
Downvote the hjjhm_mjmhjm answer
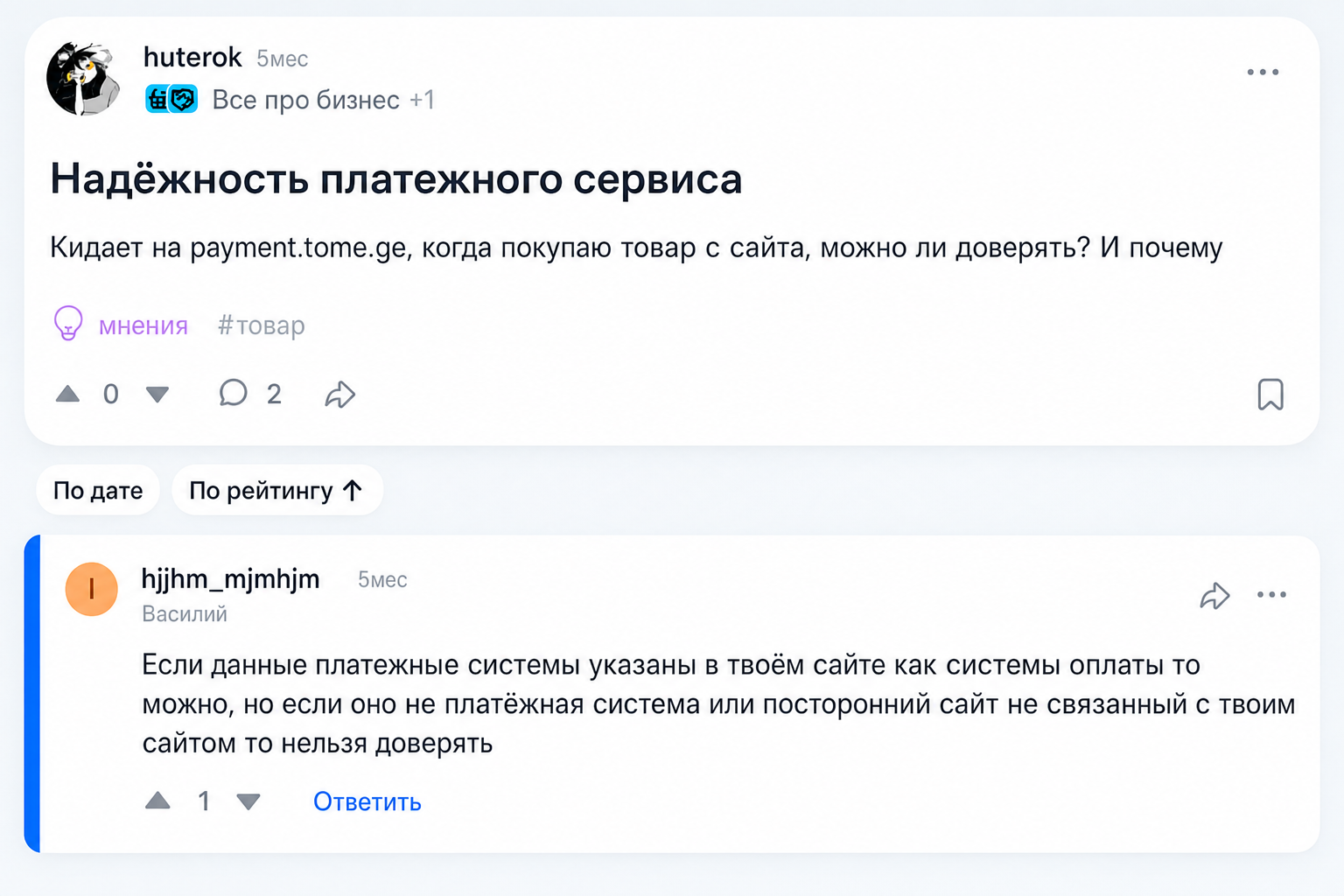pos(248,801)
